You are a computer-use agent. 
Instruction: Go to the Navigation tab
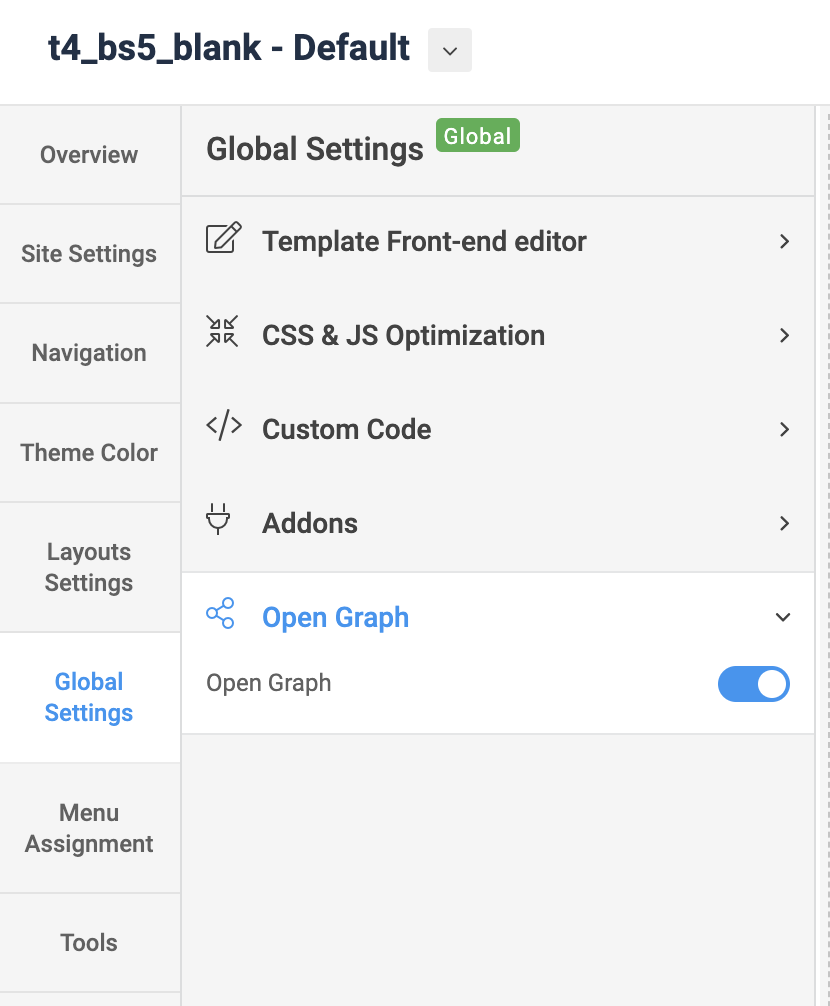[x=89, y=353]
